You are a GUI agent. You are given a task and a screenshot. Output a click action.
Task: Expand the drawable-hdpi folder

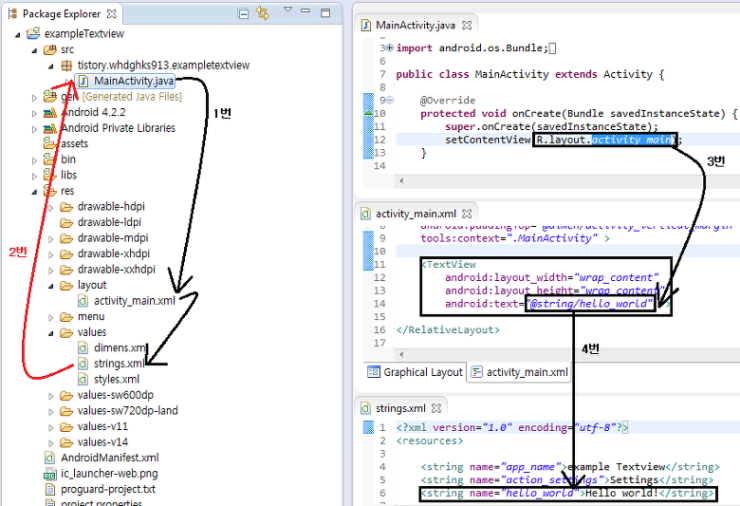pos(51,207)
